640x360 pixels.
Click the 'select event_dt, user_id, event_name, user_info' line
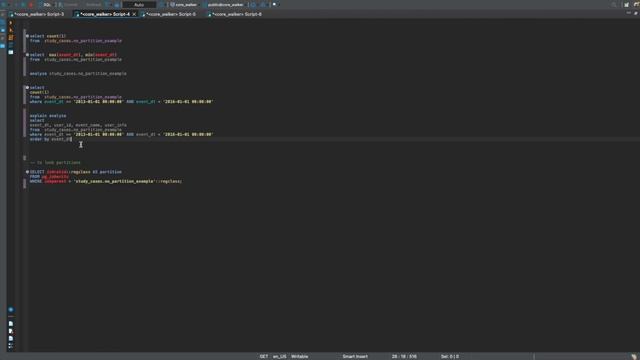click(78, 123)
